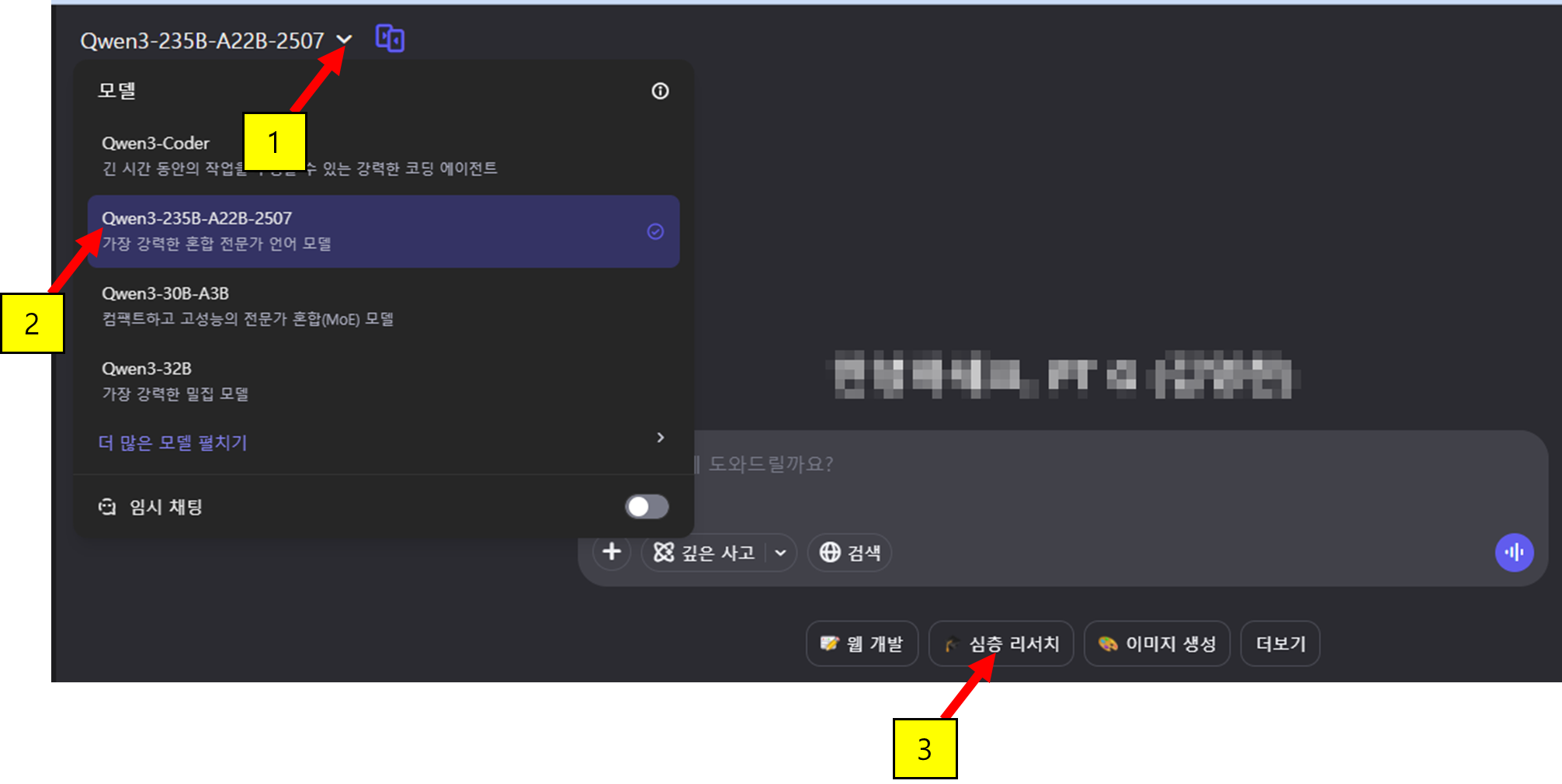
Task: Click the purple voice input button
Action: click(1514, 553)
